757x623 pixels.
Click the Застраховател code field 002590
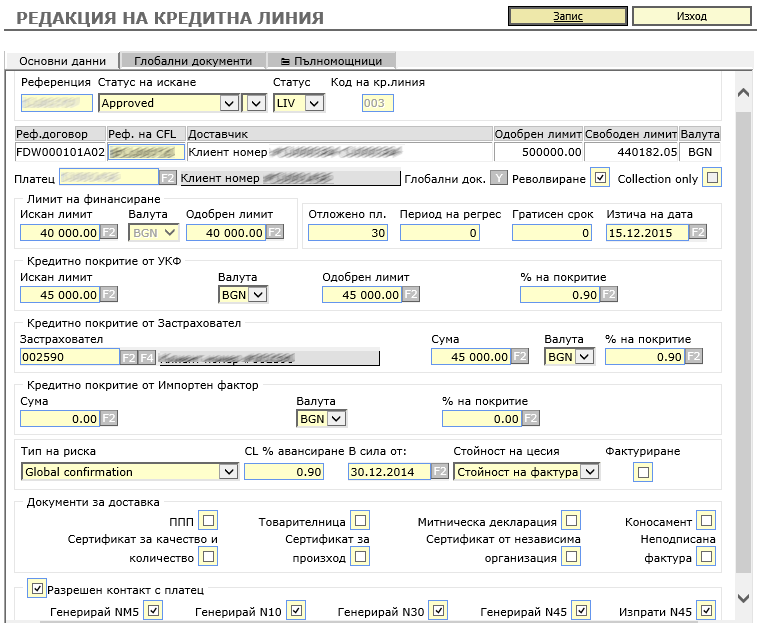point(70,357)
